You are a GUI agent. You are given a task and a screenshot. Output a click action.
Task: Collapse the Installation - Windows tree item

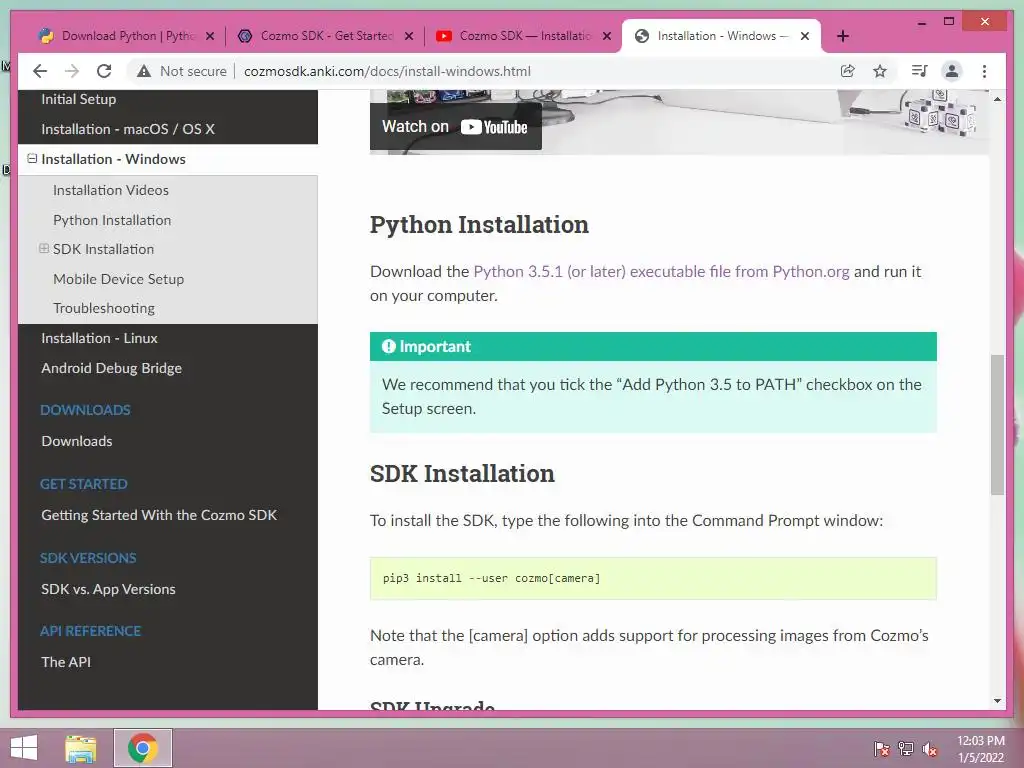click(32, 159)
